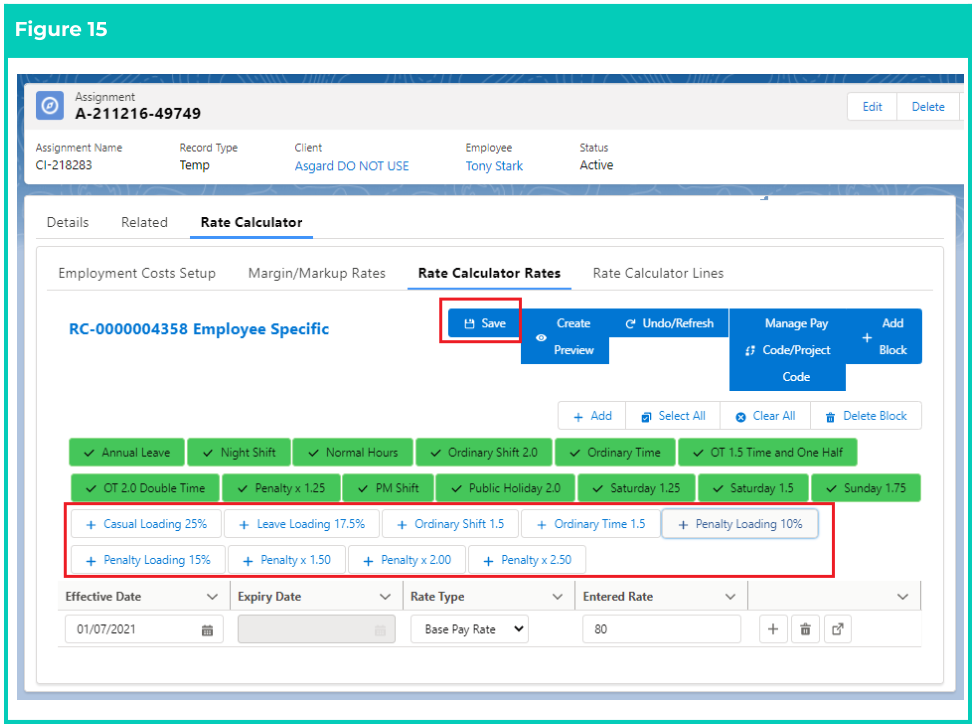Click the Add button with plus
The width and height of the screenshot is (976, 726).
[x=592, y=416]
